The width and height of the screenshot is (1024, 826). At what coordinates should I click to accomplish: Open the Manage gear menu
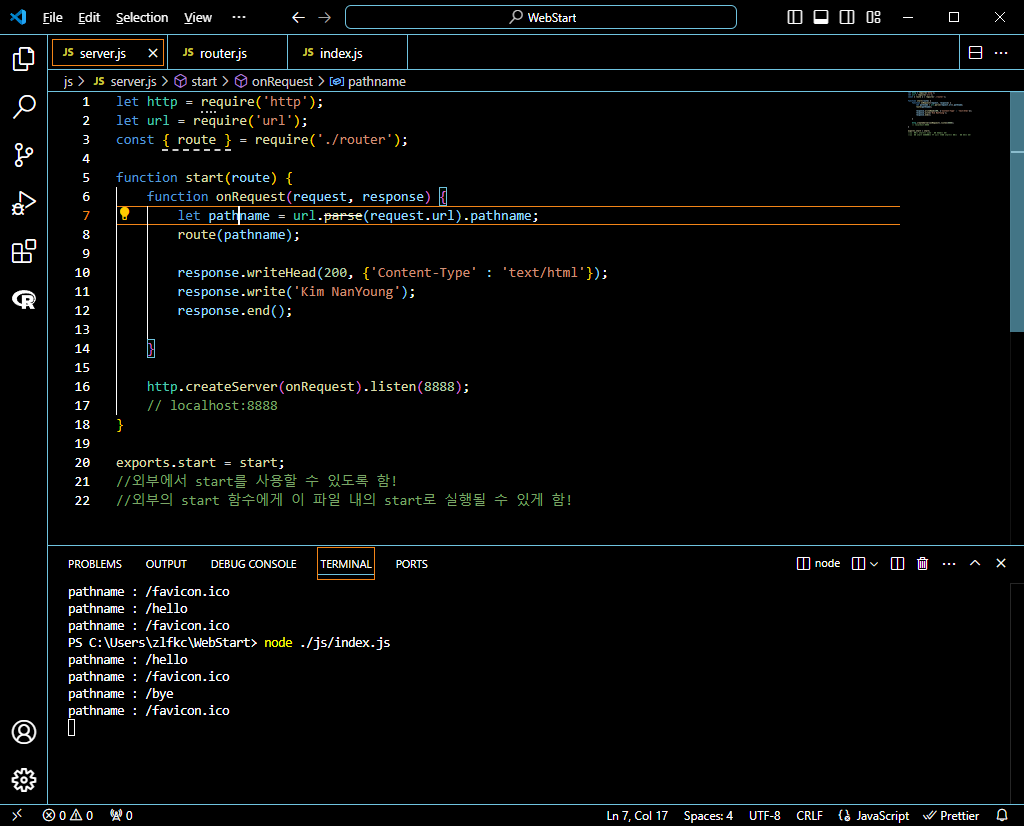click(24, 780)
